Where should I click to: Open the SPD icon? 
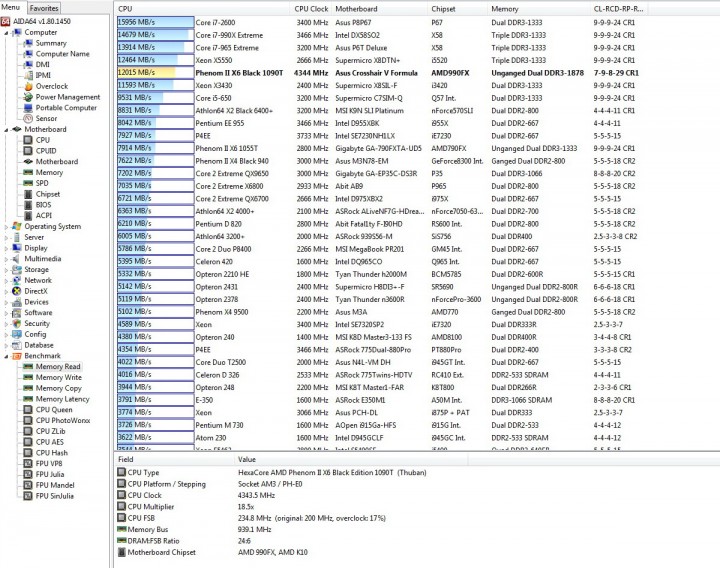click(28, 183)
